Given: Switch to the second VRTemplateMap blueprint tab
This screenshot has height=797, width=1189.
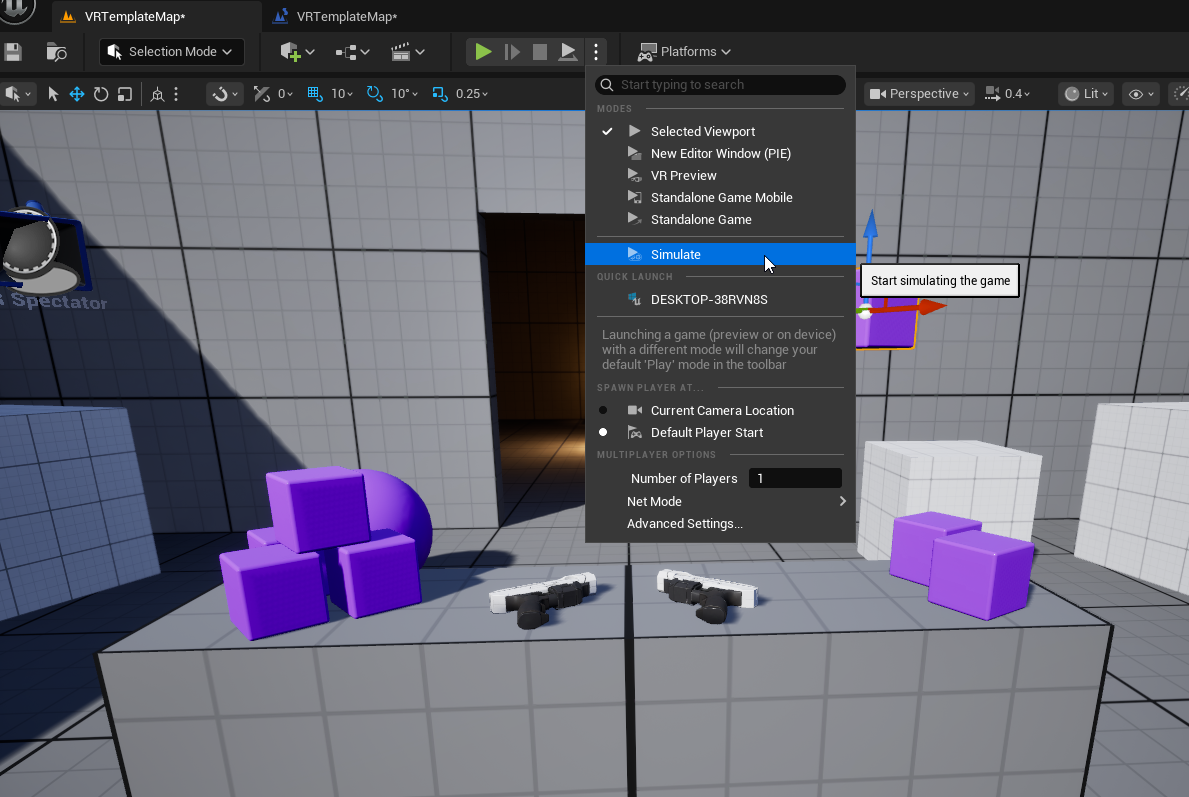Looking at the screenshot, I should pyautogui.click(x=347, y=16).
